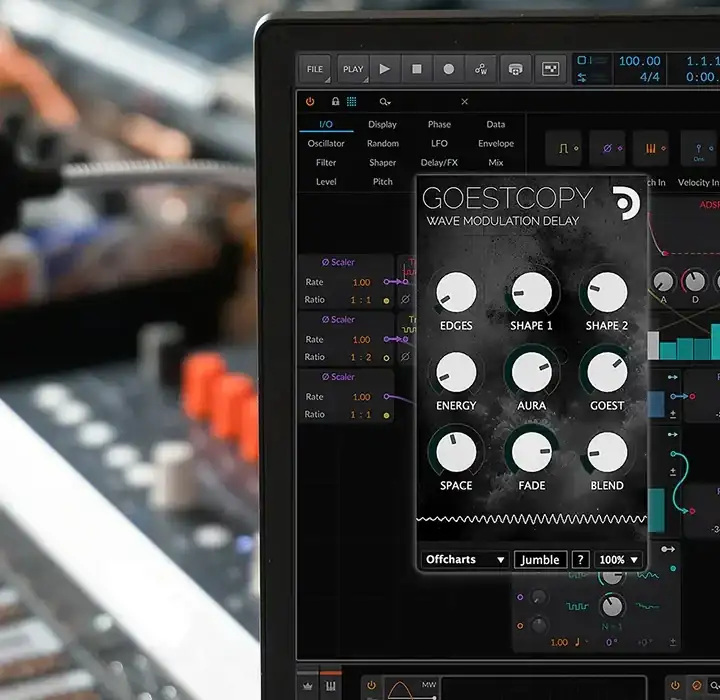The height and width of the screenshot is (700, 720).
Task: Click the overdub loop icon in the toolbar
Action: (516, 69)
